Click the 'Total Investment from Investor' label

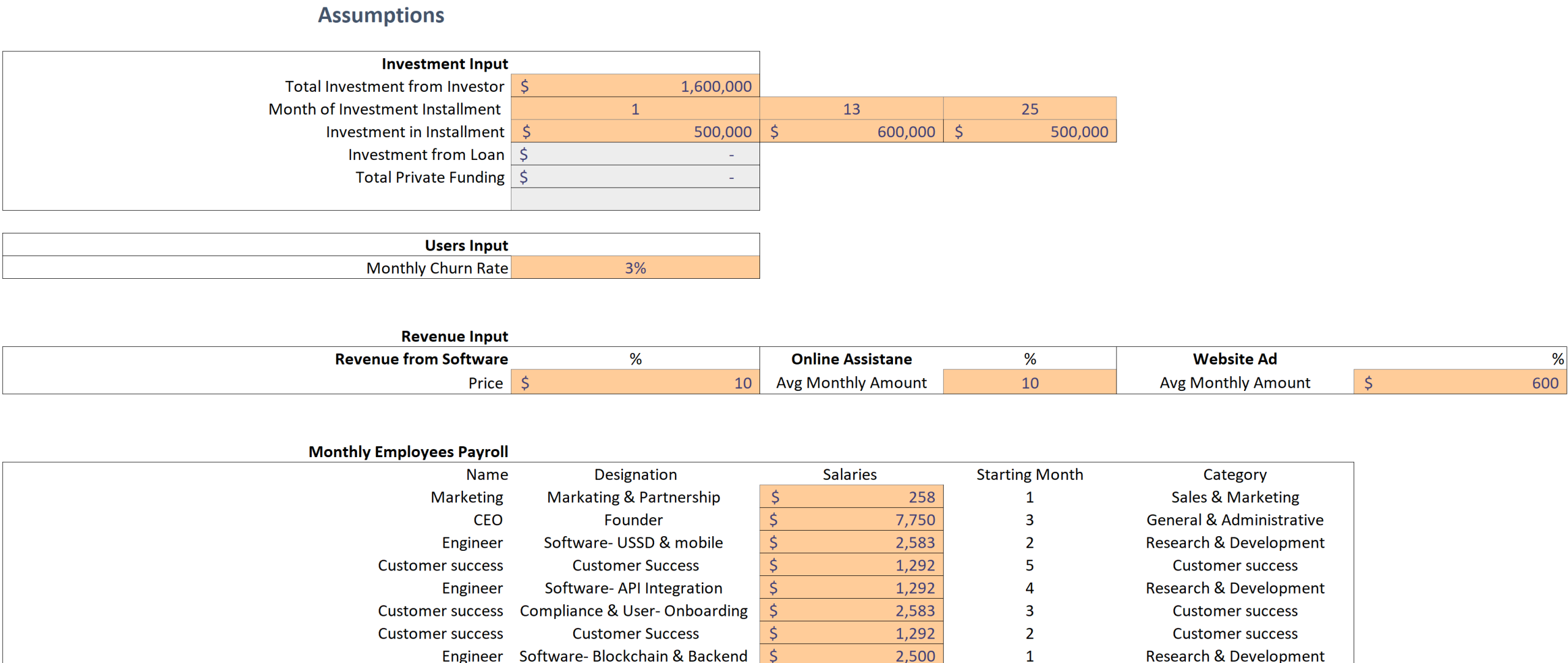pos(394,86)
